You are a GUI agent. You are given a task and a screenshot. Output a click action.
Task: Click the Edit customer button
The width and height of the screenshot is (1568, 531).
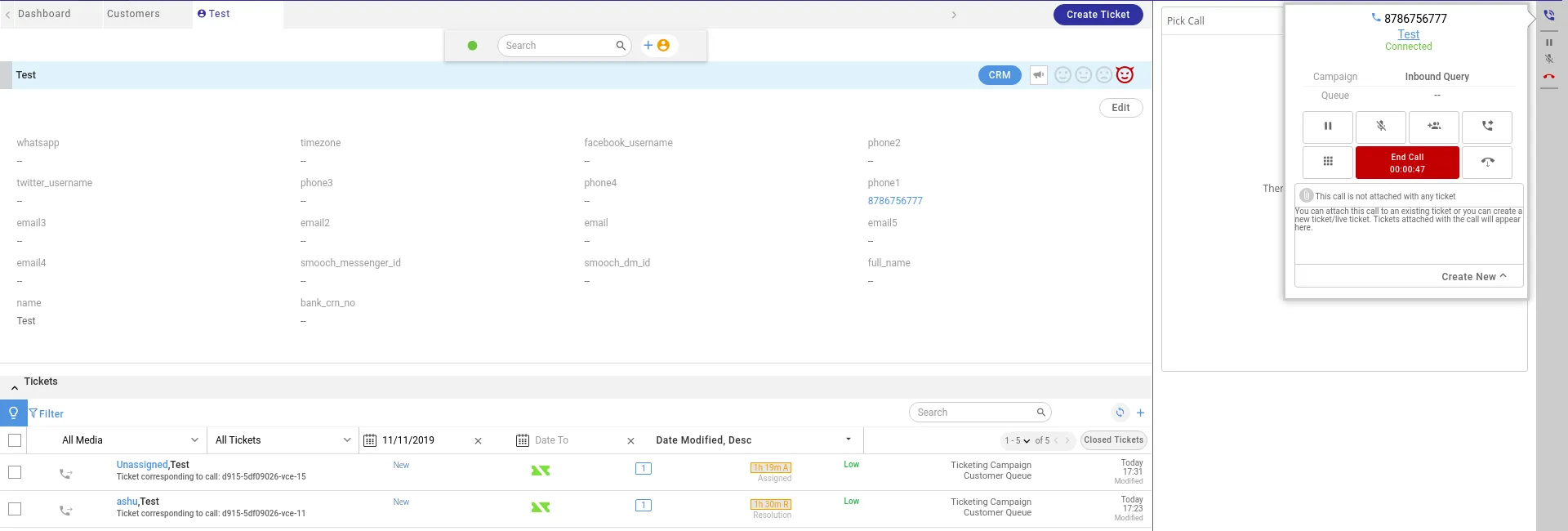click(1121, 108)
